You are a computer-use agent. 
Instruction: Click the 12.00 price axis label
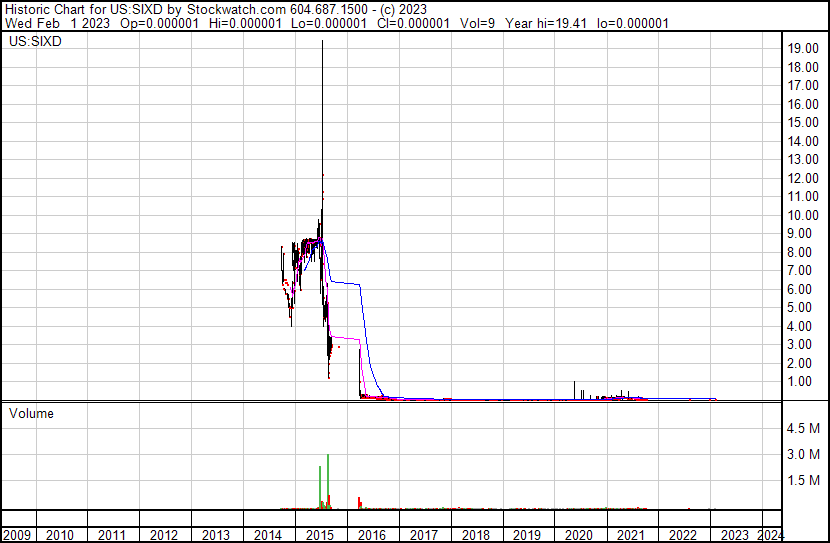tap(803, 178)
